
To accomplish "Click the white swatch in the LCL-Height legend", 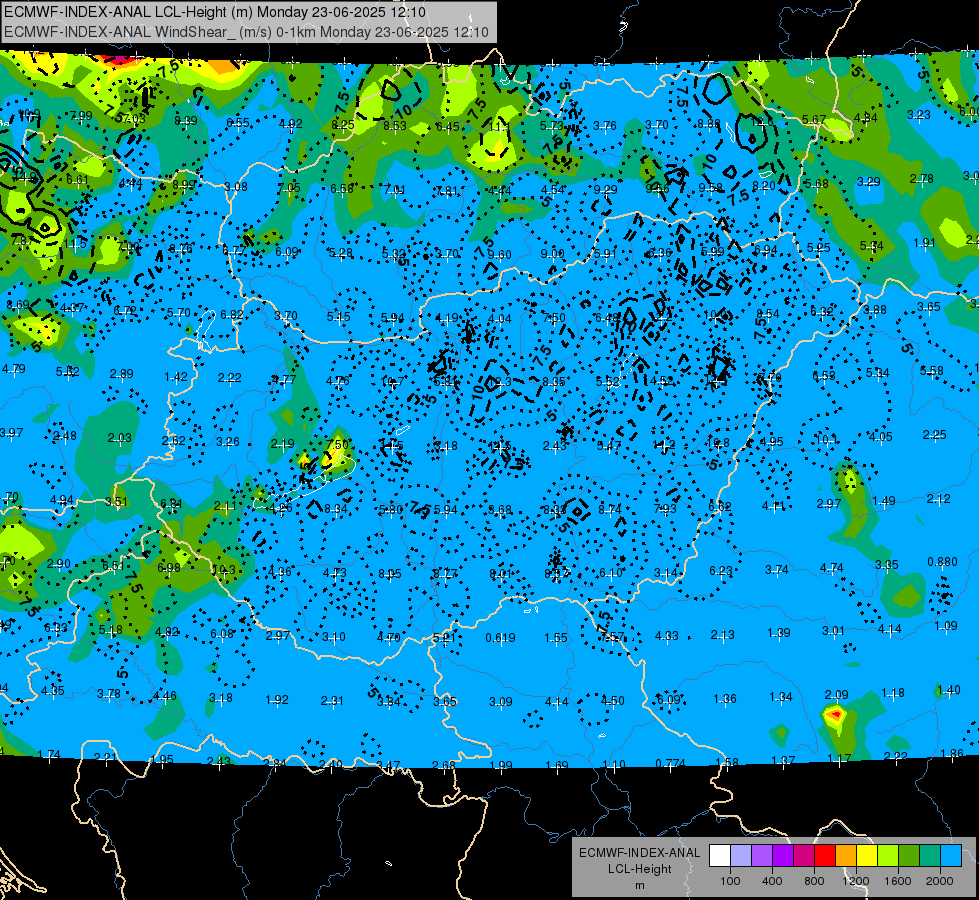I will point(720,855).
